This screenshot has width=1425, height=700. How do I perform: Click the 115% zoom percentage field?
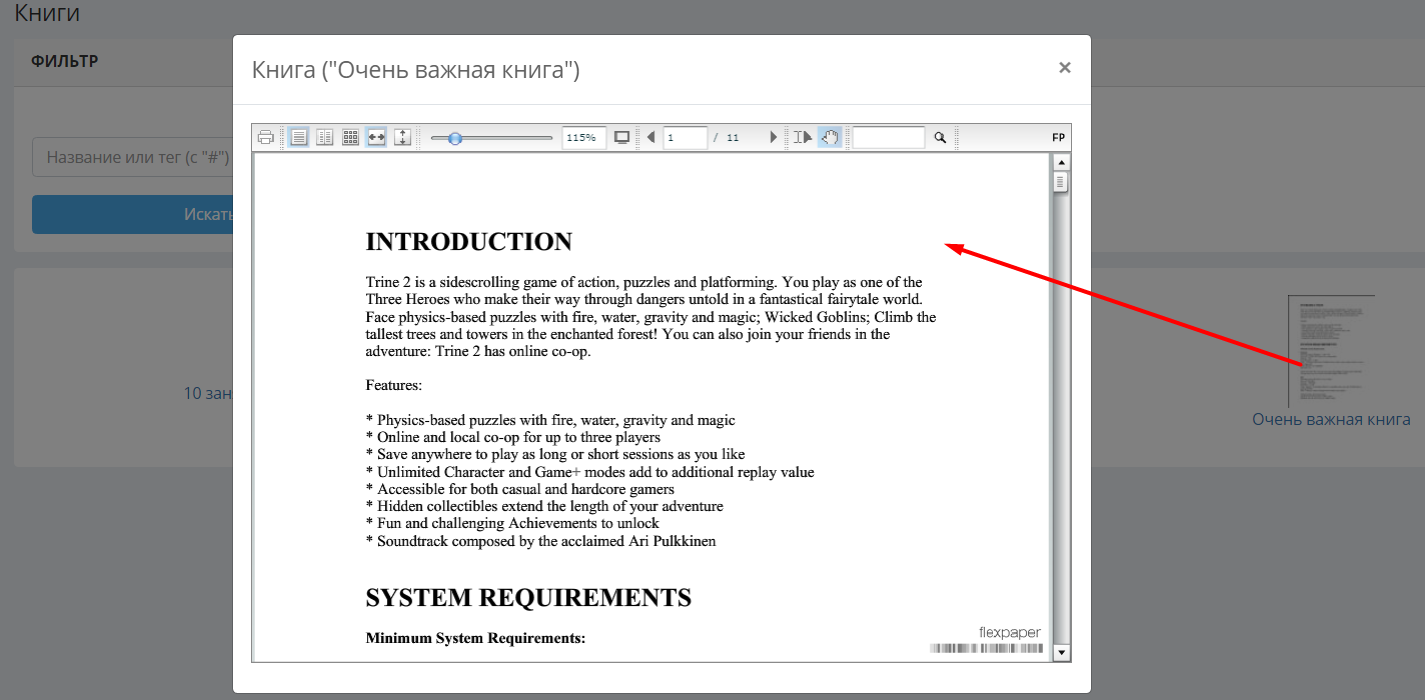tap(584, 138)
